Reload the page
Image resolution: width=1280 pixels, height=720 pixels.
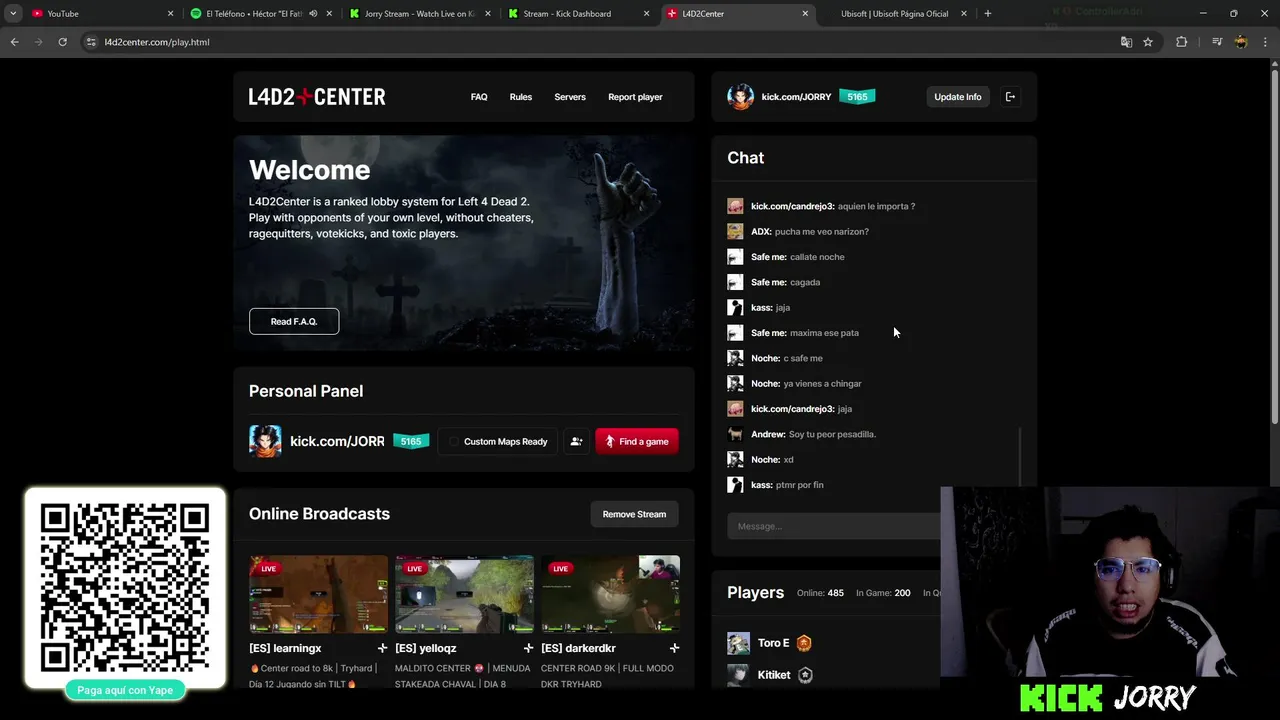62,42
